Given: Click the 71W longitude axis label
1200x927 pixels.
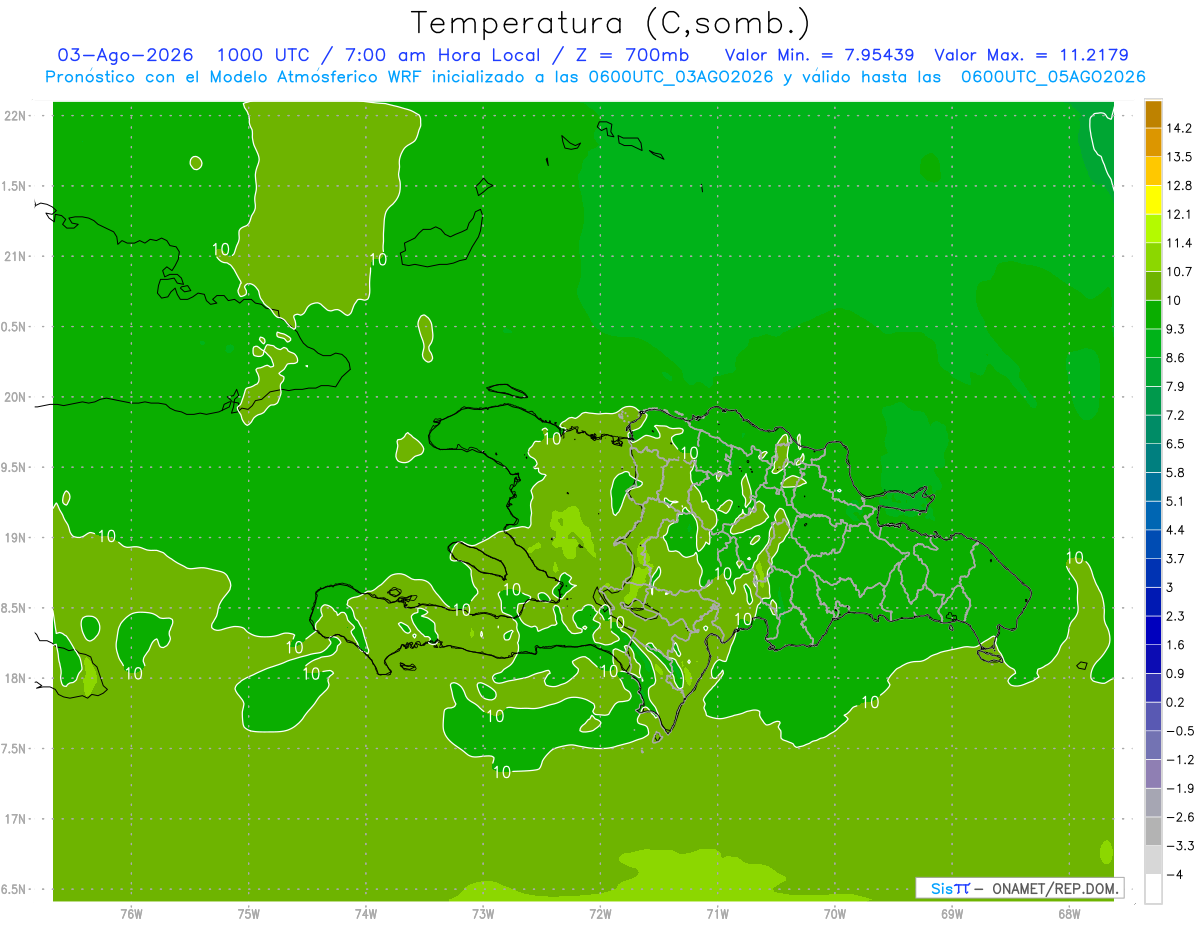Looking at the screenshot, I should (x=717, y=913).
